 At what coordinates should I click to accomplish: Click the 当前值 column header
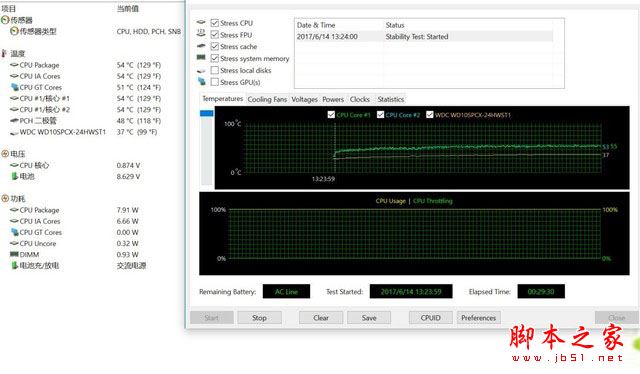127,9
